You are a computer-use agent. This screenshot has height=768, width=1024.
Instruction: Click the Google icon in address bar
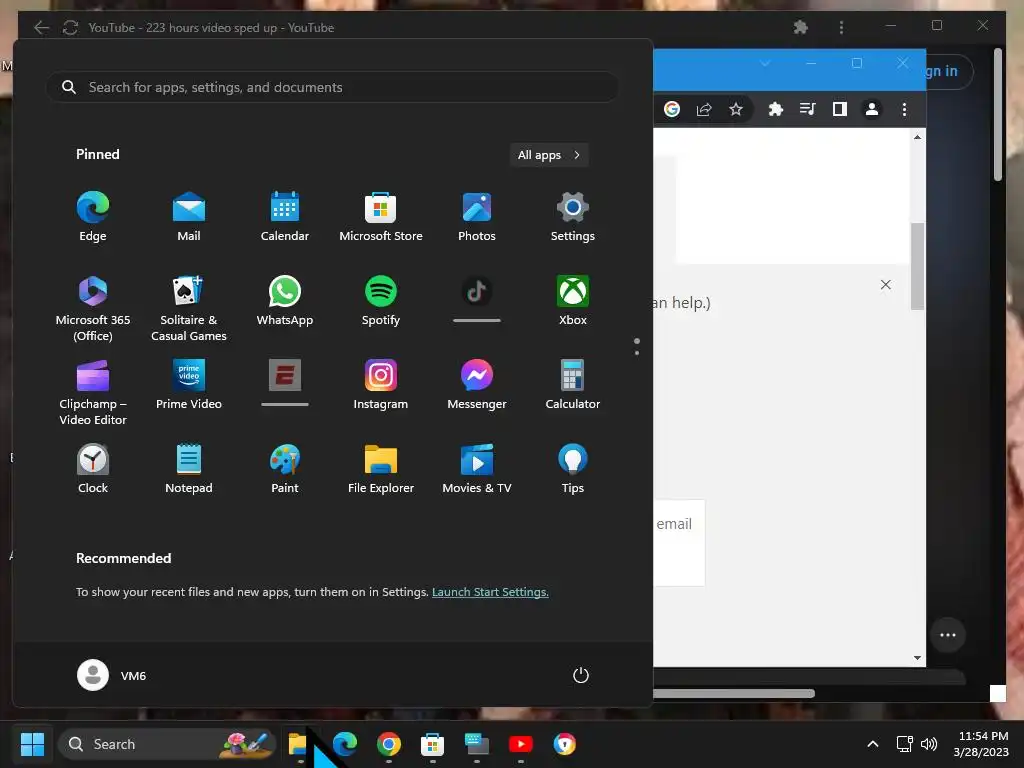point(672,109)
